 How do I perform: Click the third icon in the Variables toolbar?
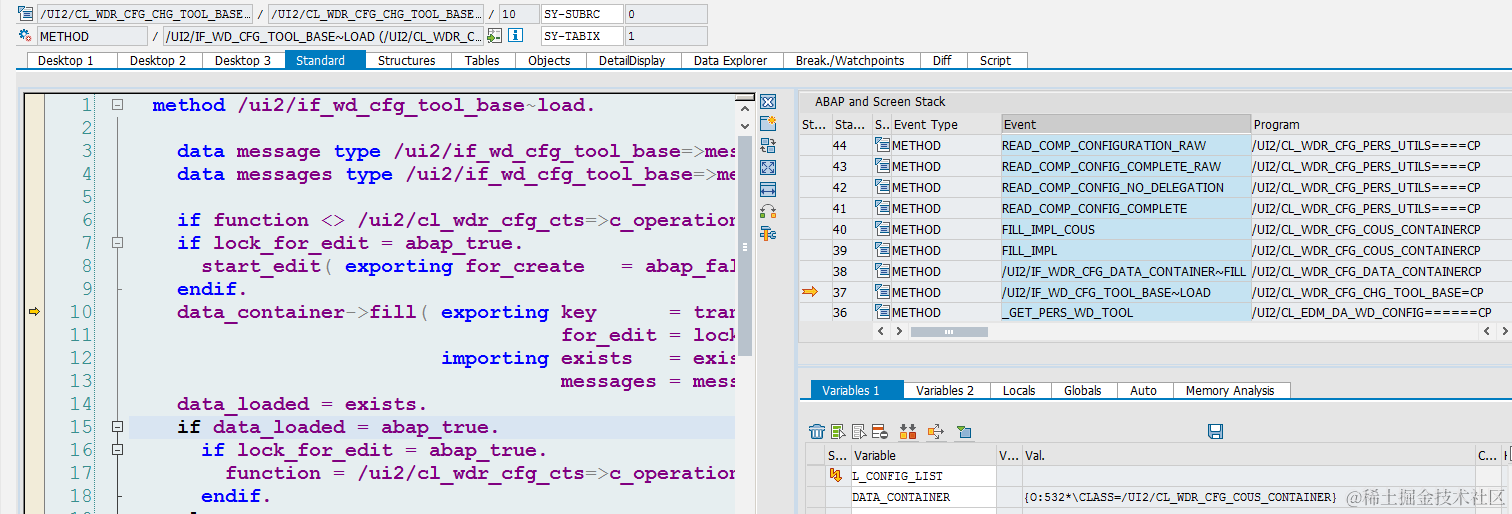click(x=859, y=432)
